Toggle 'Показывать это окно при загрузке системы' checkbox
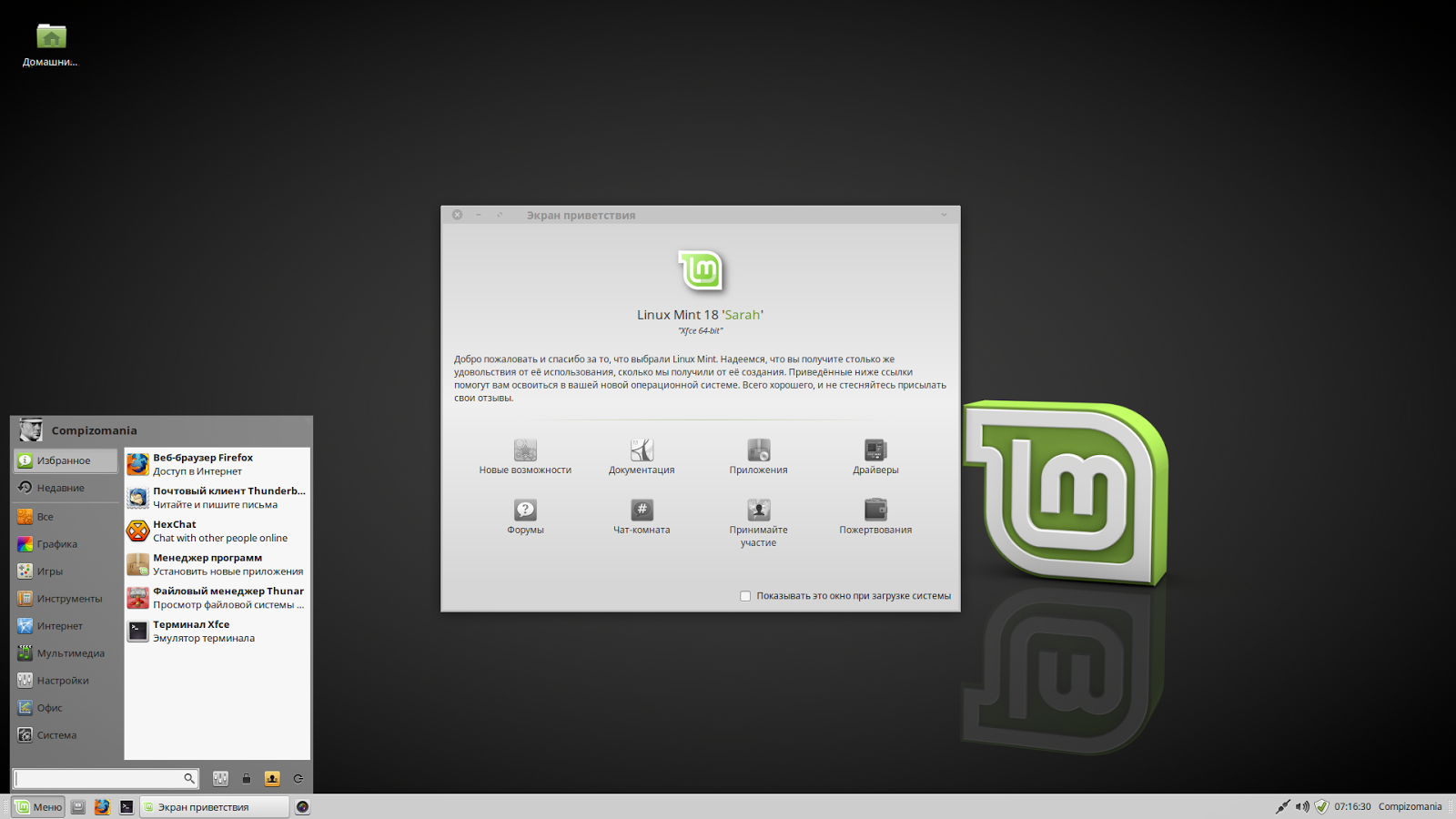Viewport: 1456px width, 819px height. pyautogui.click(x=745, y=596)
